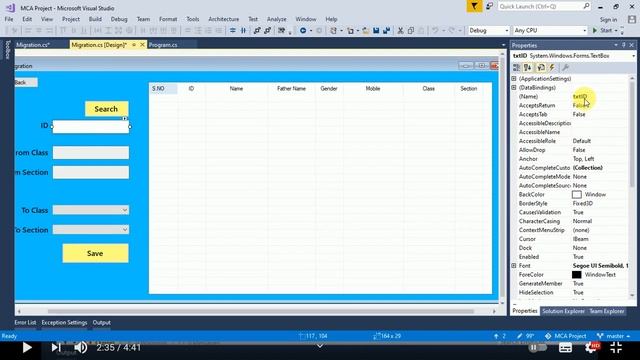The width and height of the screenshot is (640, 360).
Task: Click the master branch in status bar
Action: tap(613, 336)
